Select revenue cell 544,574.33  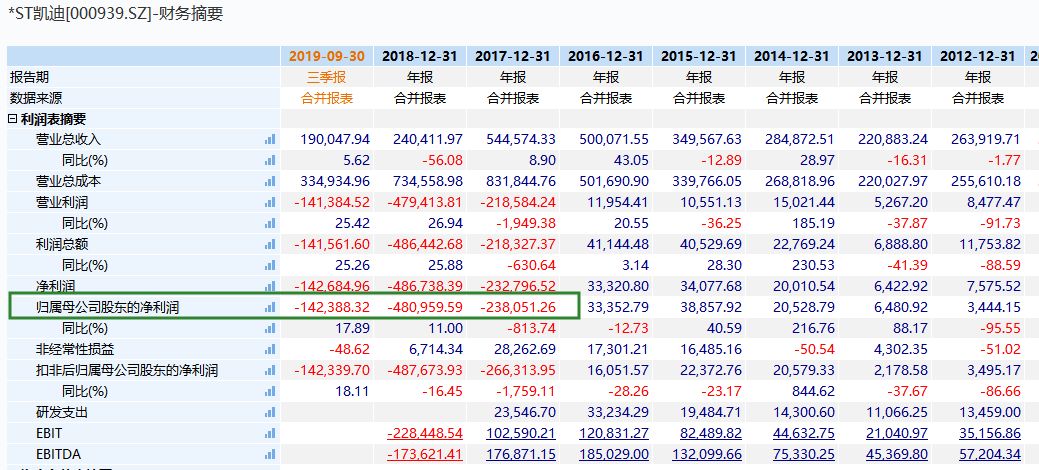coord(521,139)
